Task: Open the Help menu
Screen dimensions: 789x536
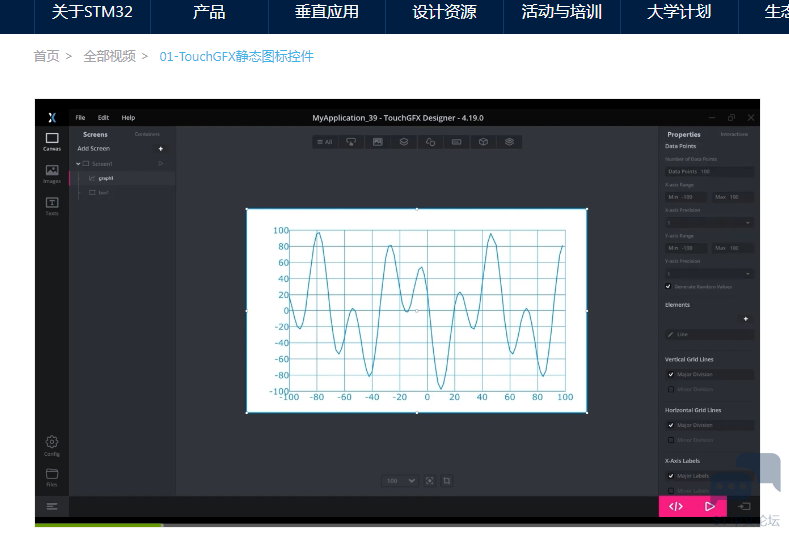Action: pos(128,118)
